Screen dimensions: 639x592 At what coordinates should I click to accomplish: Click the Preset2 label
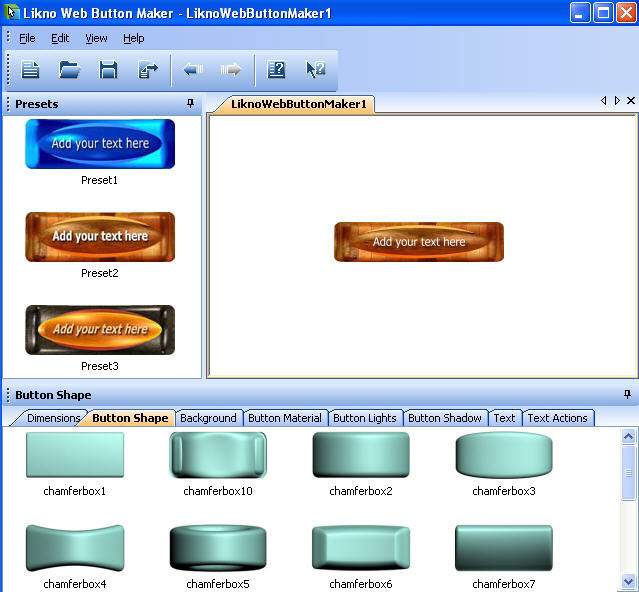(x=99, y=273)
